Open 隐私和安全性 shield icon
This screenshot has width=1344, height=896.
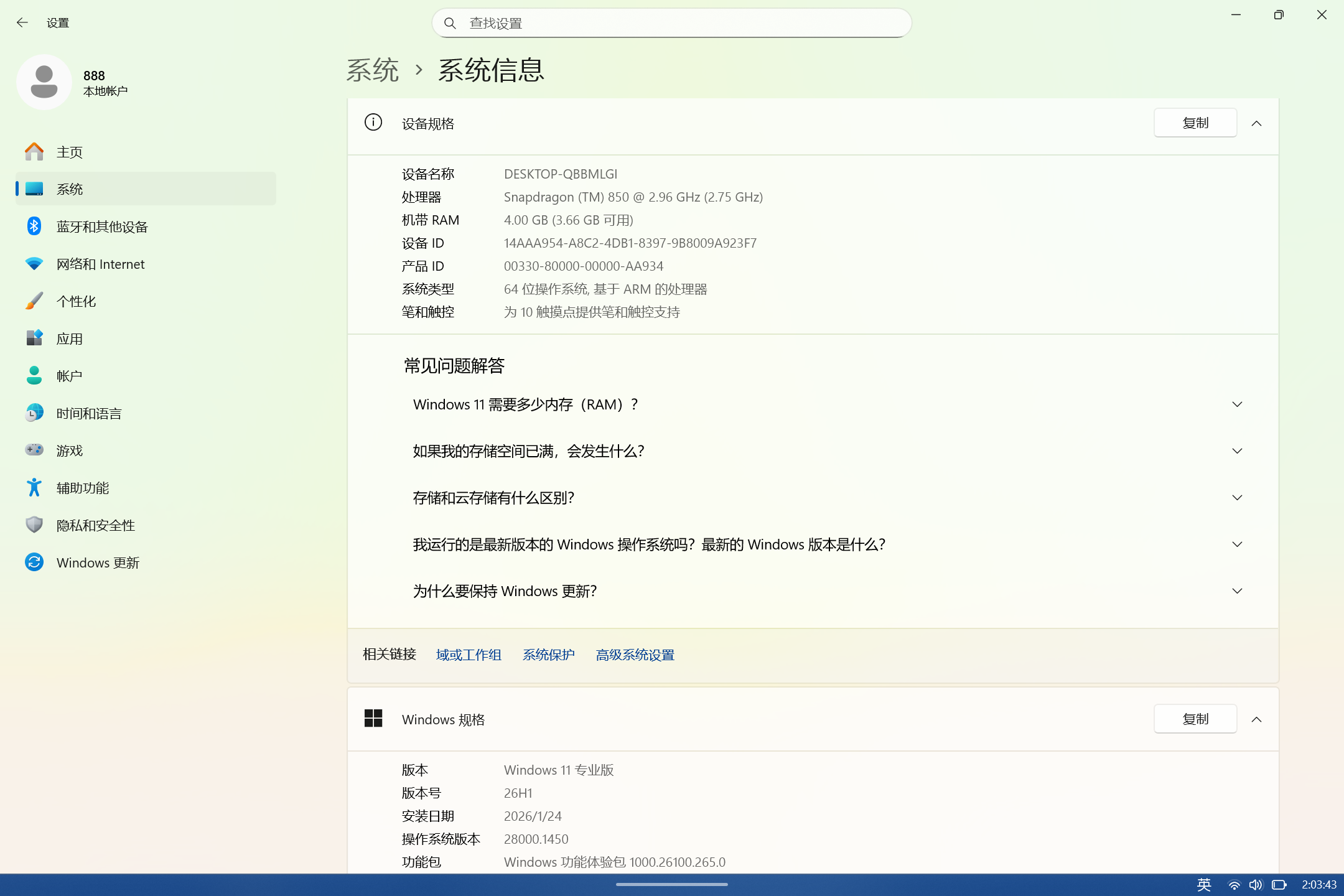[34, 525]
